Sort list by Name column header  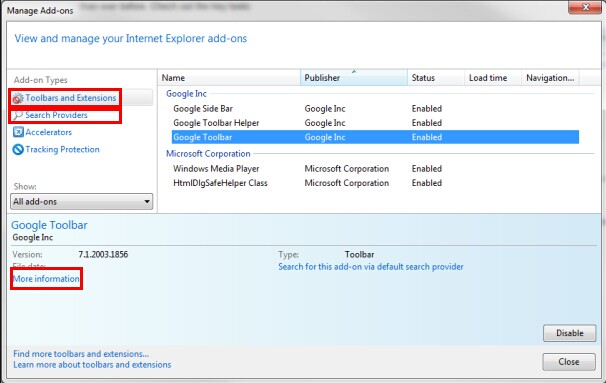click(x=229, y=78)
